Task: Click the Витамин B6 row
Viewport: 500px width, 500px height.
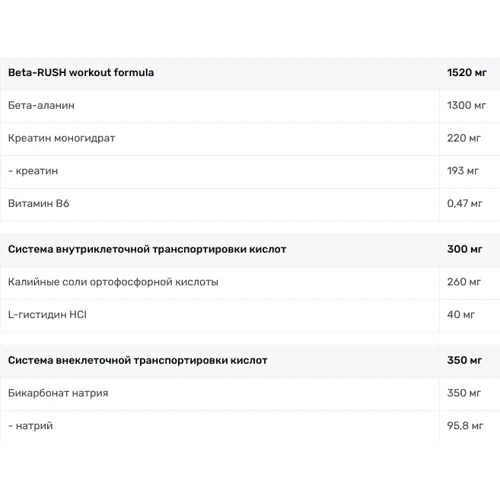Action: [x=250, y=204]
